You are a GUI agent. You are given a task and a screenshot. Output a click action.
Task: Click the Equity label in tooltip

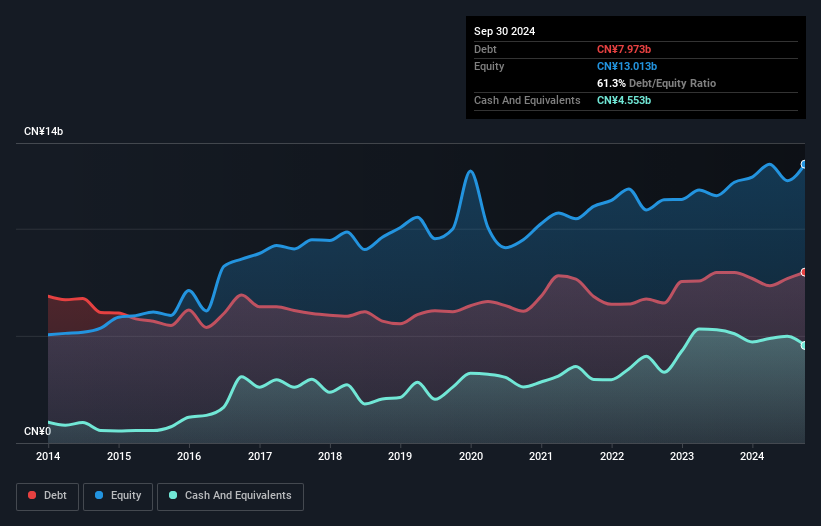pos(489,66)
